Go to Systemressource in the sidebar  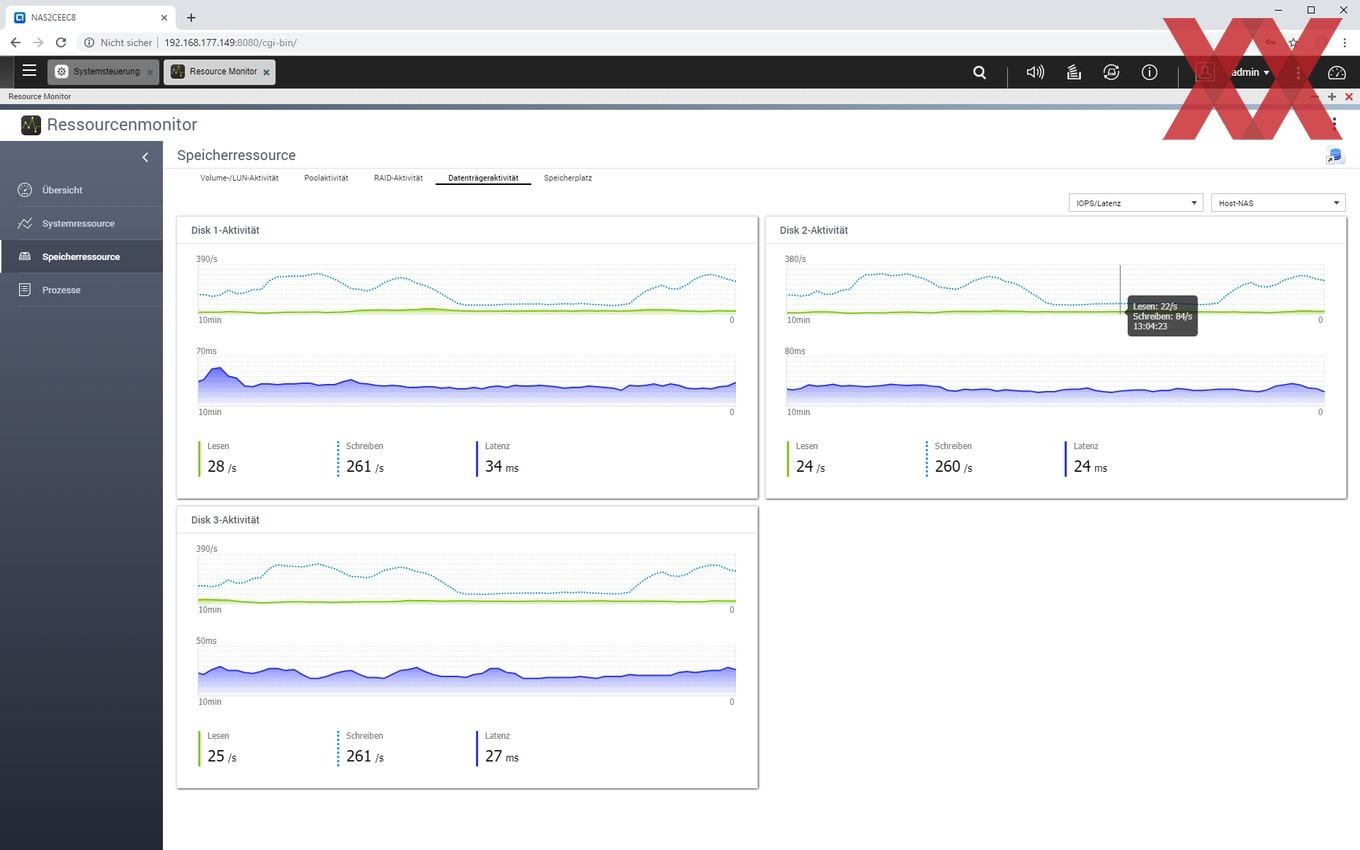click(x=78, y=223)
